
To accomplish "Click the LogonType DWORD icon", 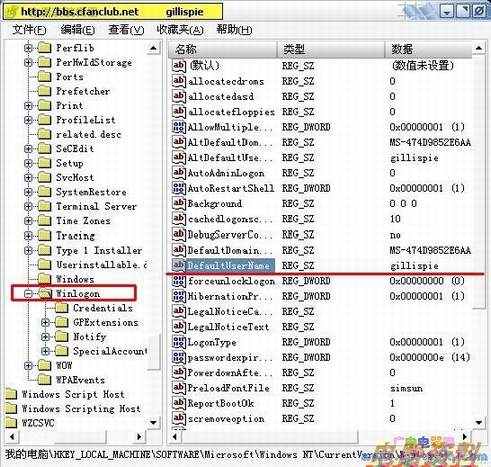I will coord(178,342).
